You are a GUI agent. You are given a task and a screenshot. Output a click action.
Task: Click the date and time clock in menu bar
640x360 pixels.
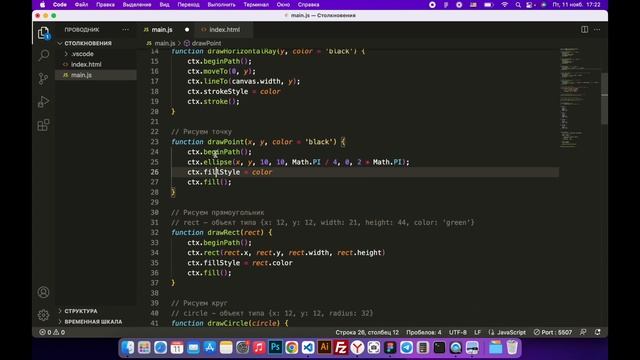576,5
